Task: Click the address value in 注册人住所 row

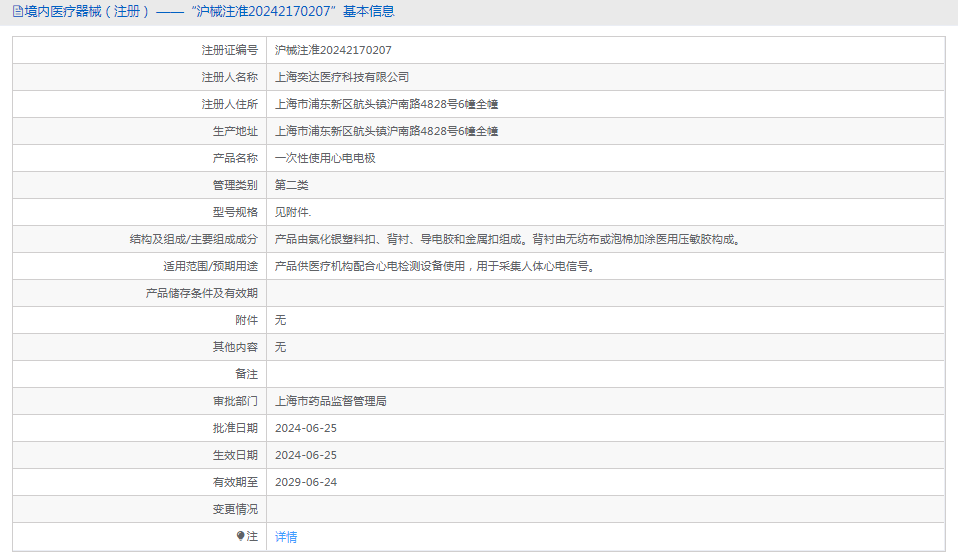Action: (x=386, y=104)
